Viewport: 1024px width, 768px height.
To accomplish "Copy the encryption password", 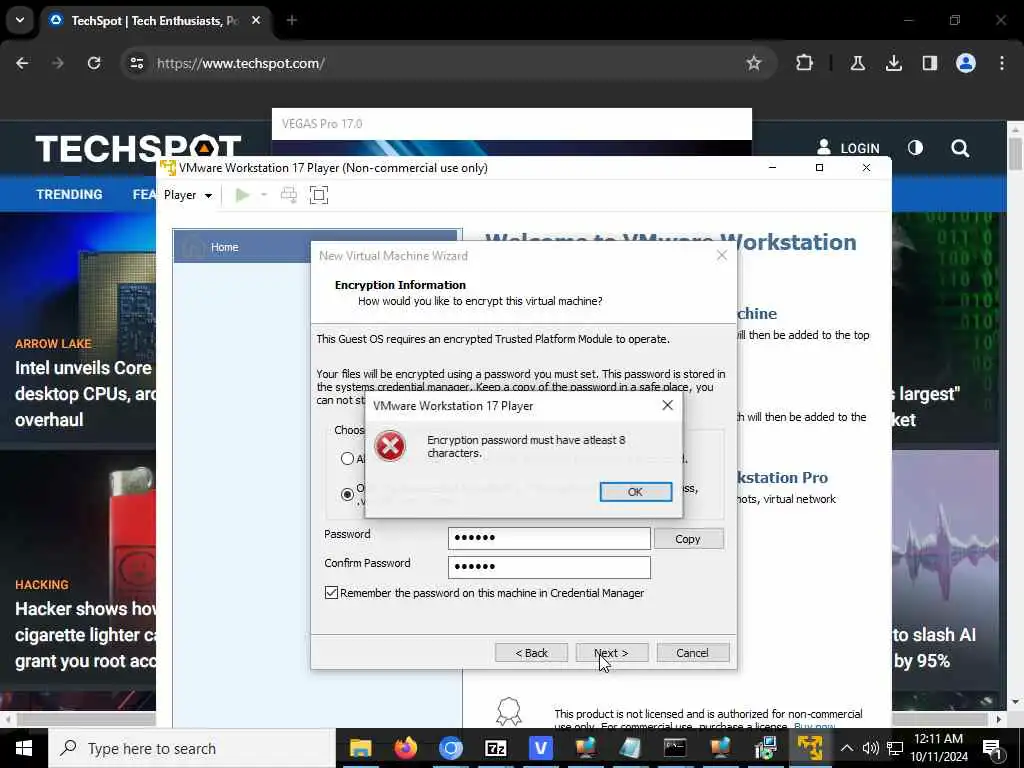I will click(689, 539).
